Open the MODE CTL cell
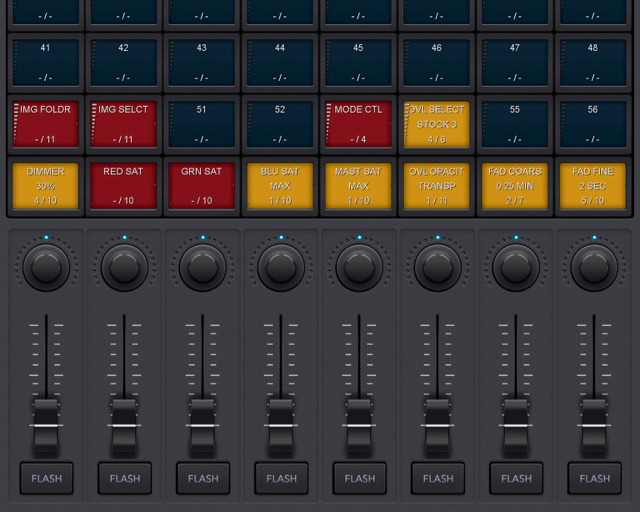Image resolution: width=640 pixels, height=512 pixels. click(358, 124)
